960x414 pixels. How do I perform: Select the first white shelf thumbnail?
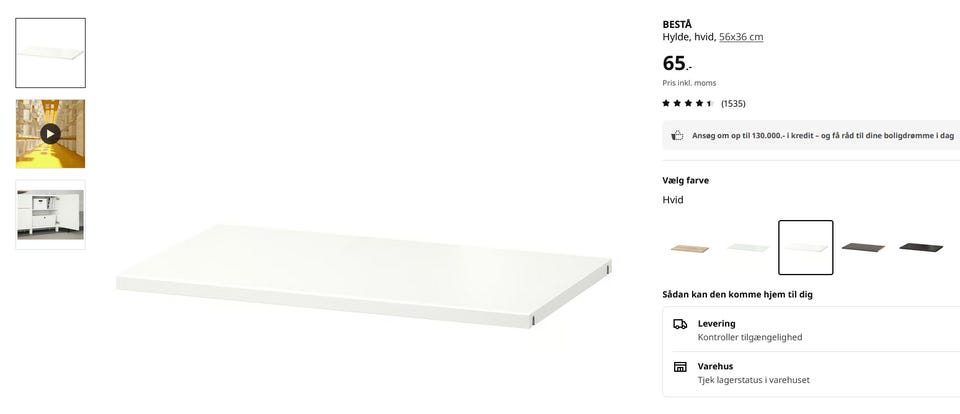click(x=50, y=53)
